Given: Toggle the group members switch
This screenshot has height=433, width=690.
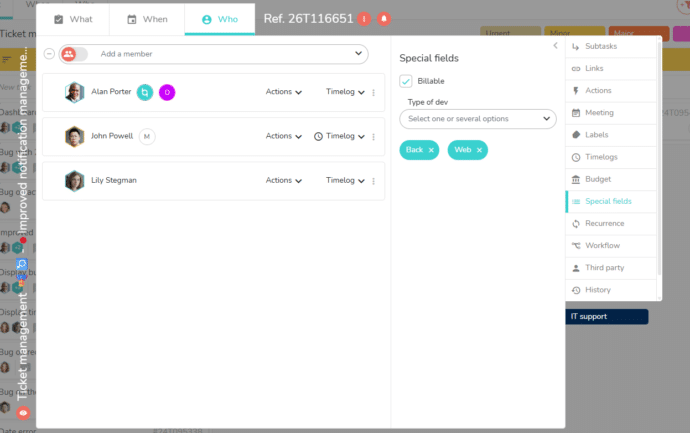Looking at the screenshot, I should click(74, 54).
